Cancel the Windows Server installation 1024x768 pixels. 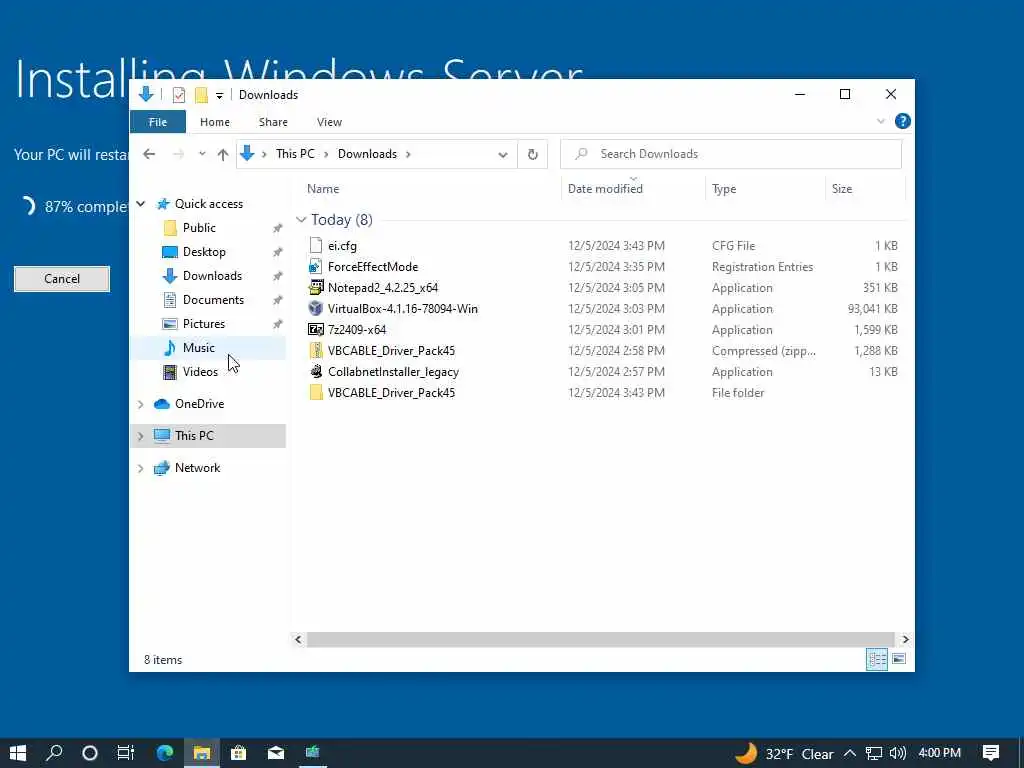[62, 279]
